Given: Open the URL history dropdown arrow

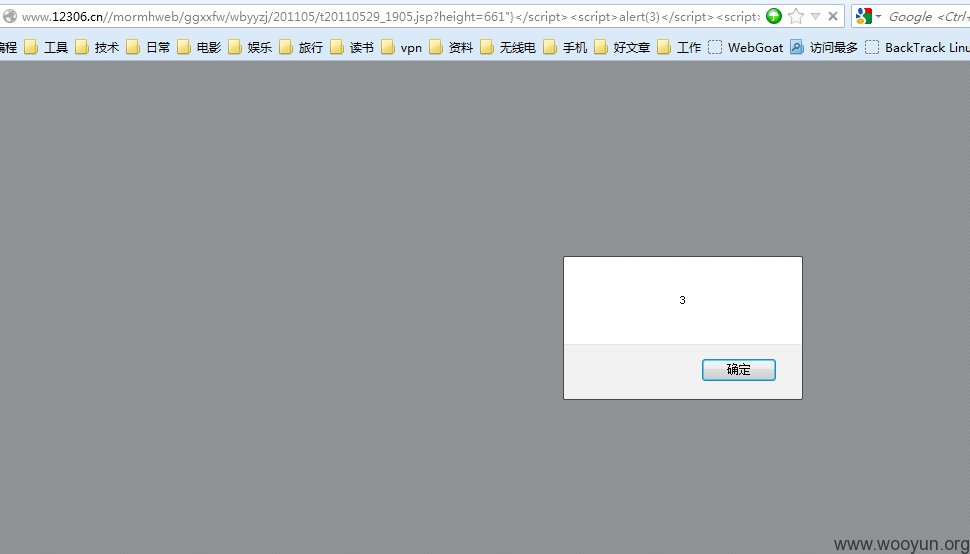Looking at the screenshot, I should [x=815, y=17].
